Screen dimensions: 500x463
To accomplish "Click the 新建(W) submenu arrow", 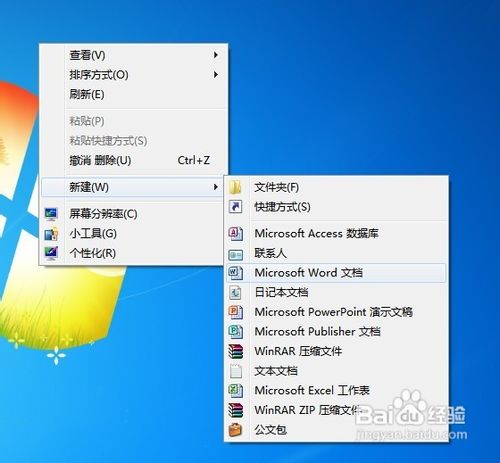I will pyautogui.click(x=216, y=187).
